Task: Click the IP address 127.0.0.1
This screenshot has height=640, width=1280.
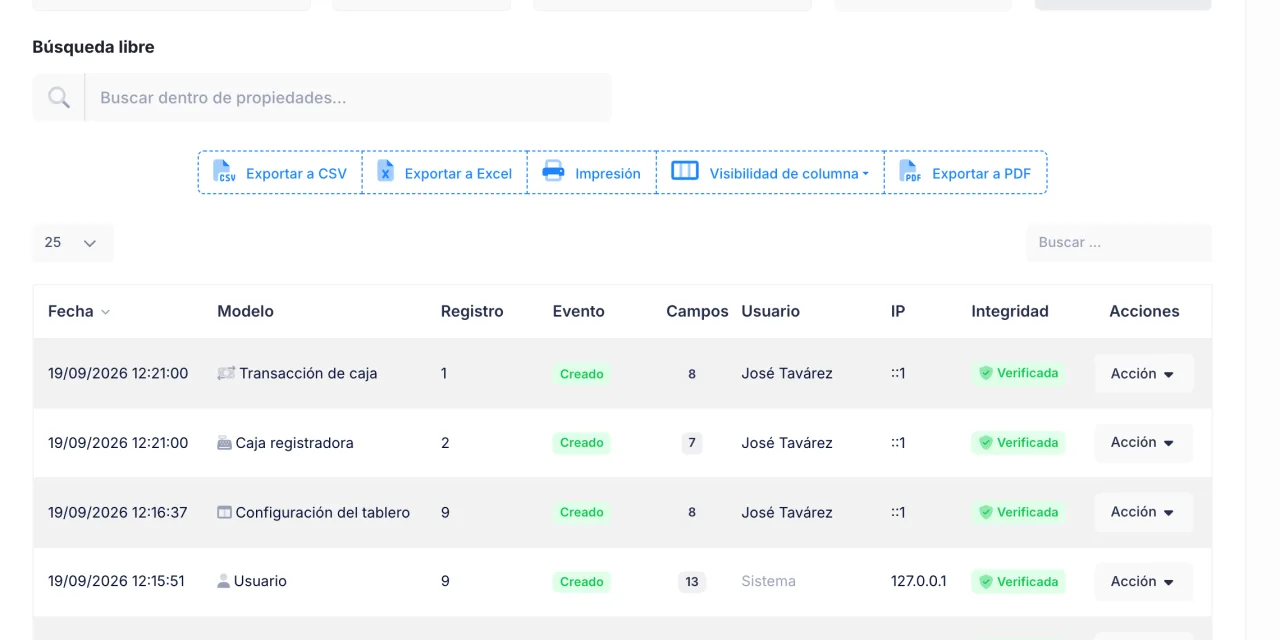Action: pos(919,581)
